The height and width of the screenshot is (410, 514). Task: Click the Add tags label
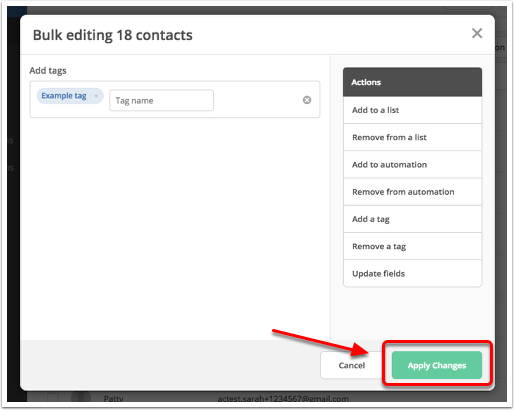(x=48, y=71)
